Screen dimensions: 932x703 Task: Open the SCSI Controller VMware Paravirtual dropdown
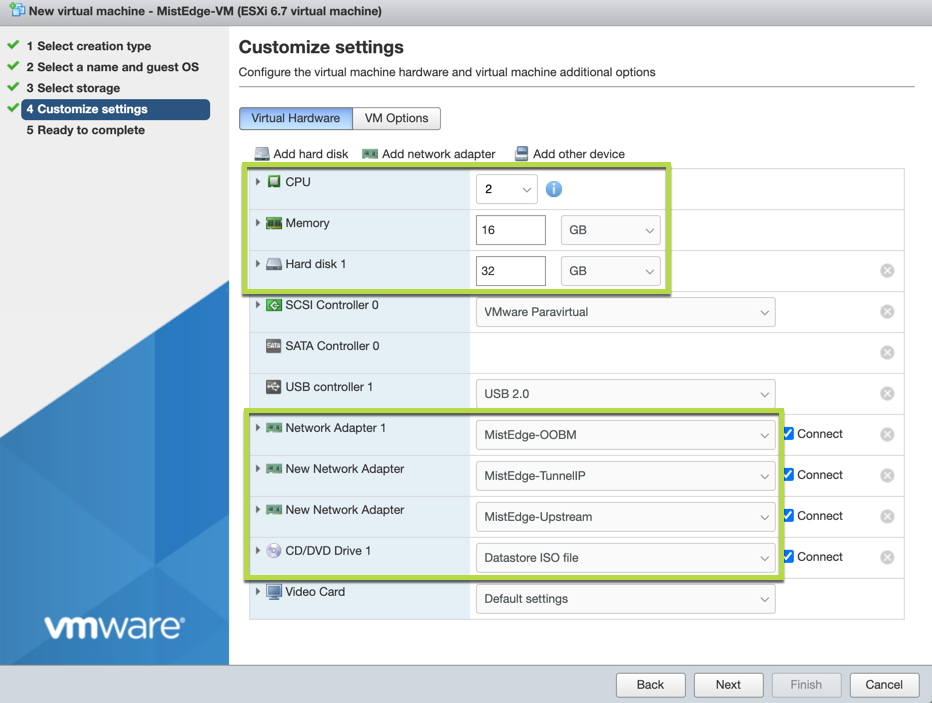[625, 312]
